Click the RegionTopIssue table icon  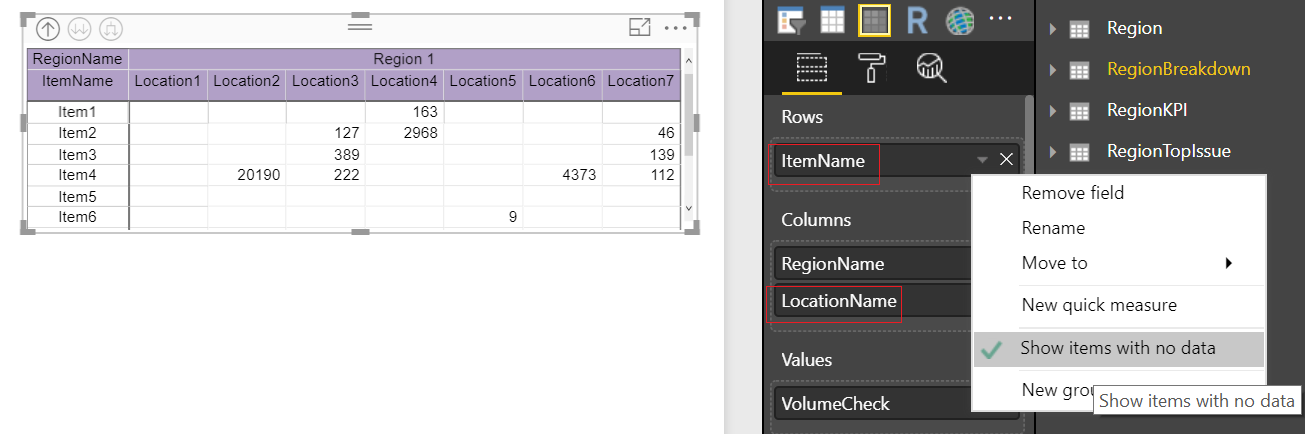[x=1079, y=152]
